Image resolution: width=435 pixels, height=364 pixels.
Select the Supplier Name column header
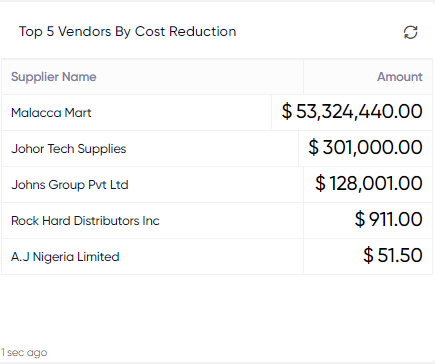click(x=54, y=77)
